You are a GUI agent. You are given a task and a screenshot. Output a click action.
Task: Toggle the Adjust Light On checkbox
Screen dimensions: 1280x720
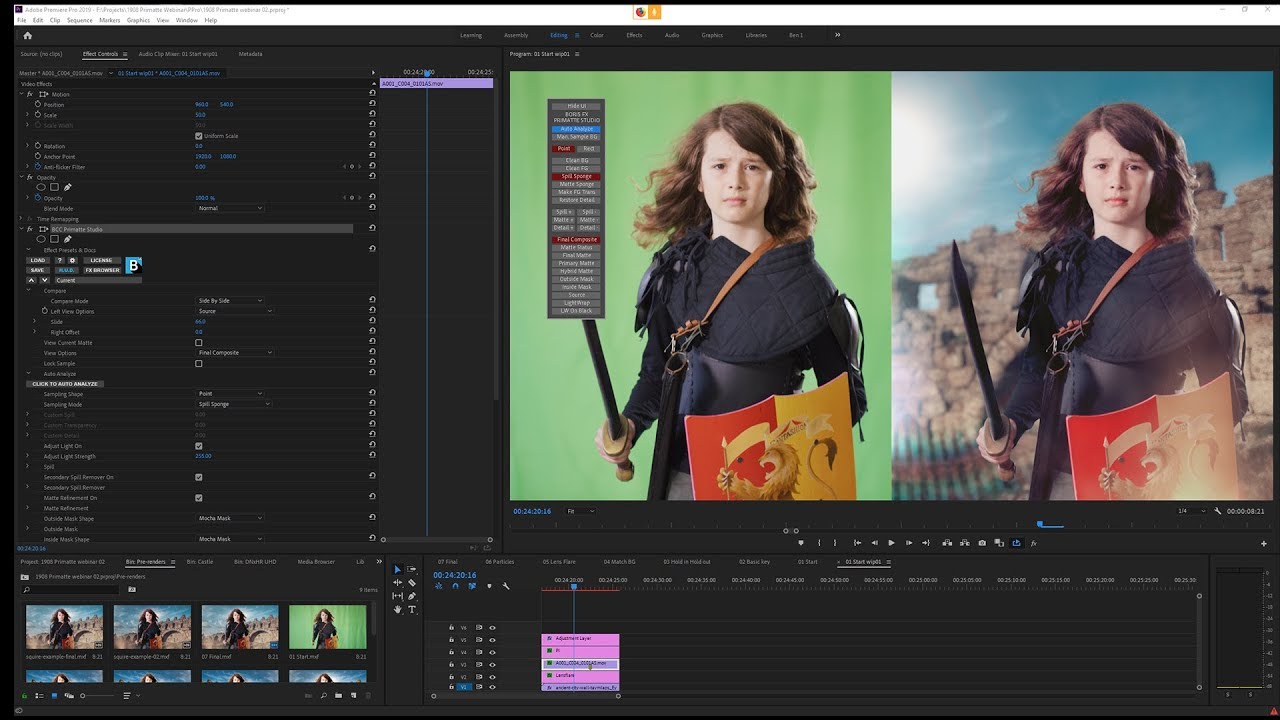(199, 446)
